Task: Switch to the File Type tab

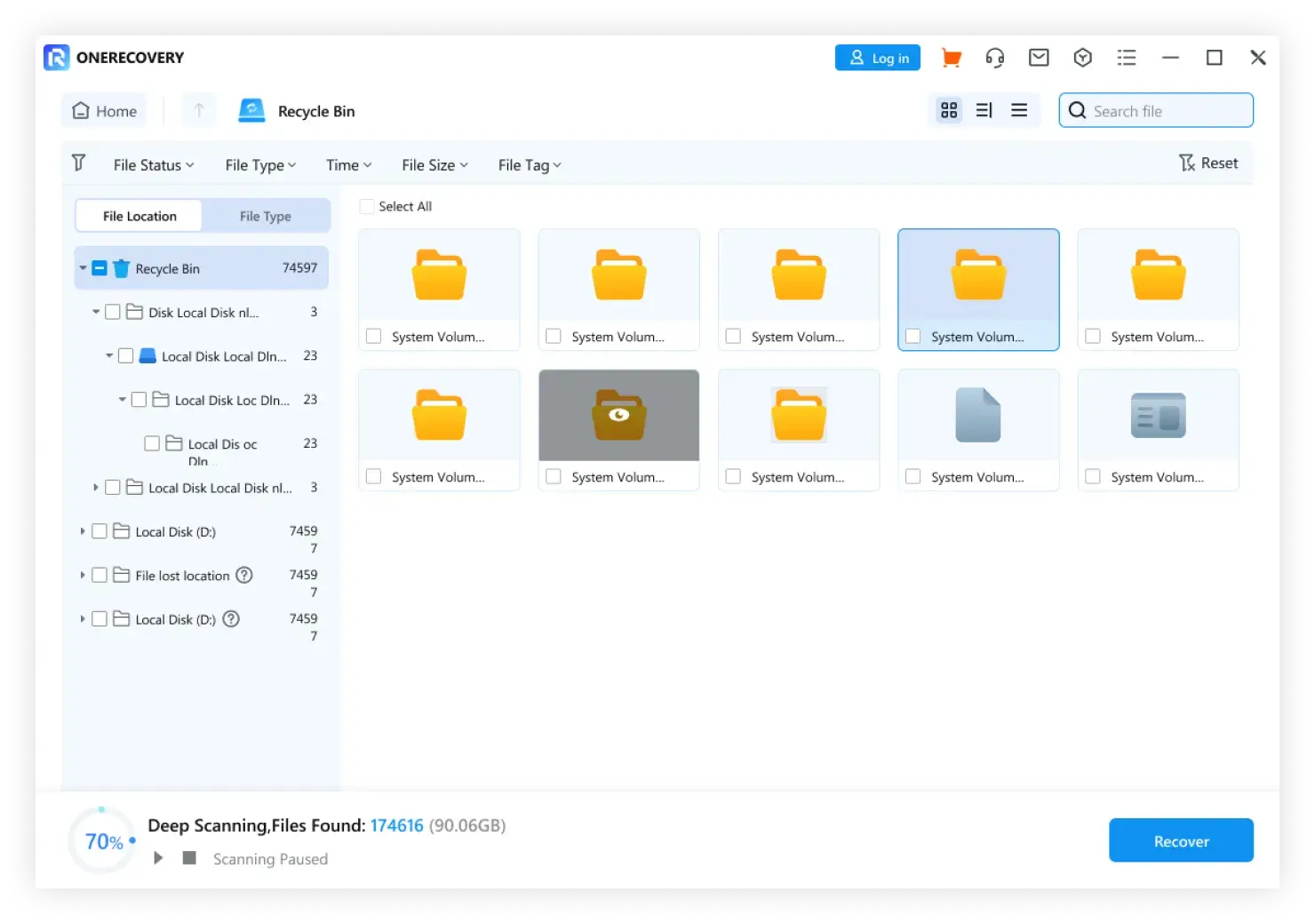Action: (265, 216)
